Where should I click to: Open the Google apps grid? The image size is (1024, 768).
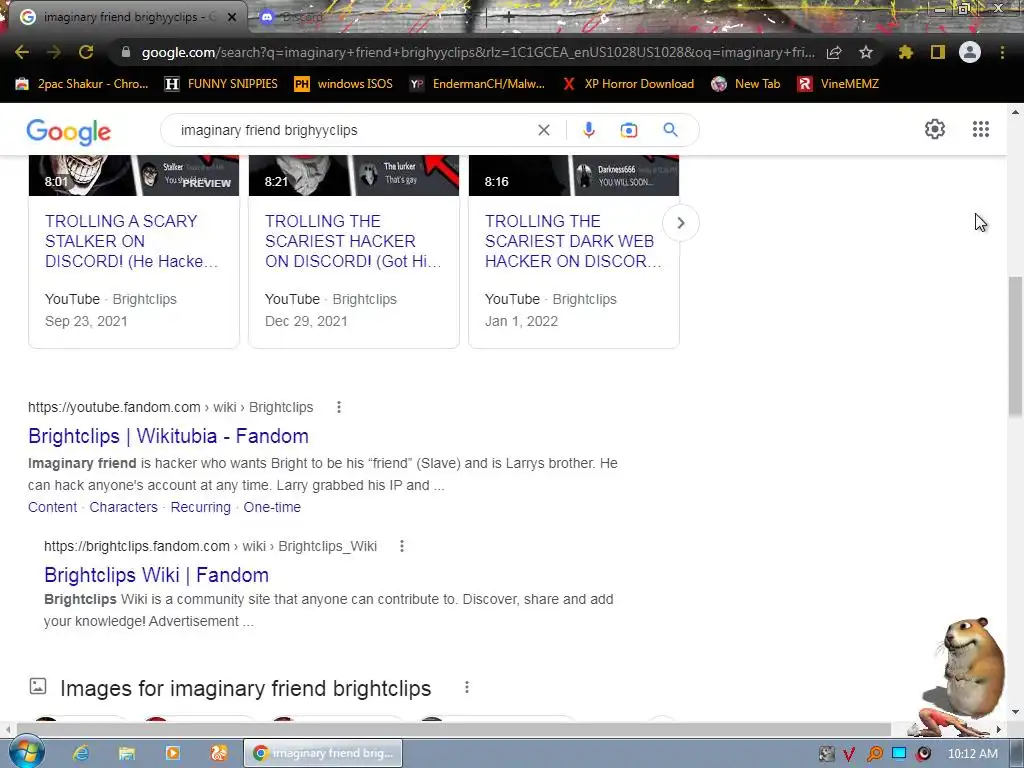tap(981, 129)
